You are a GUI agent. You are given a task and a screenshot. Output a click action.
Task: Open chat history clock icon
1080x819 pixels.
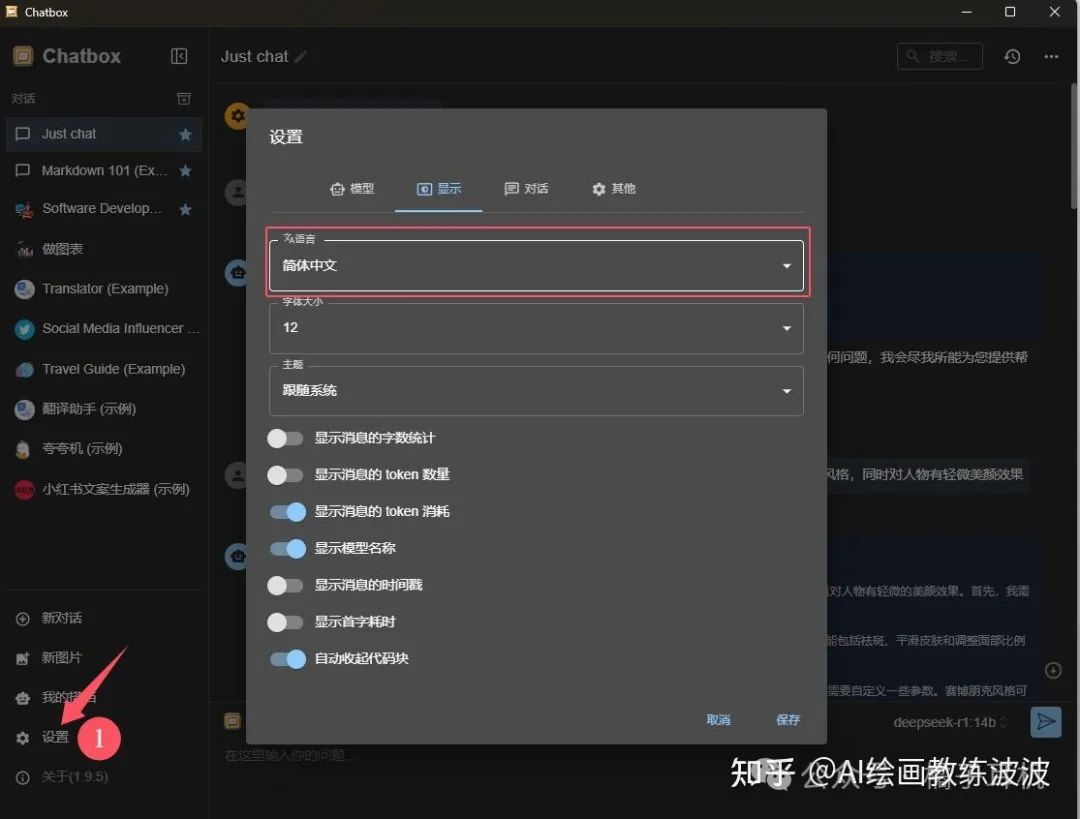click(x=1012, y=56)
